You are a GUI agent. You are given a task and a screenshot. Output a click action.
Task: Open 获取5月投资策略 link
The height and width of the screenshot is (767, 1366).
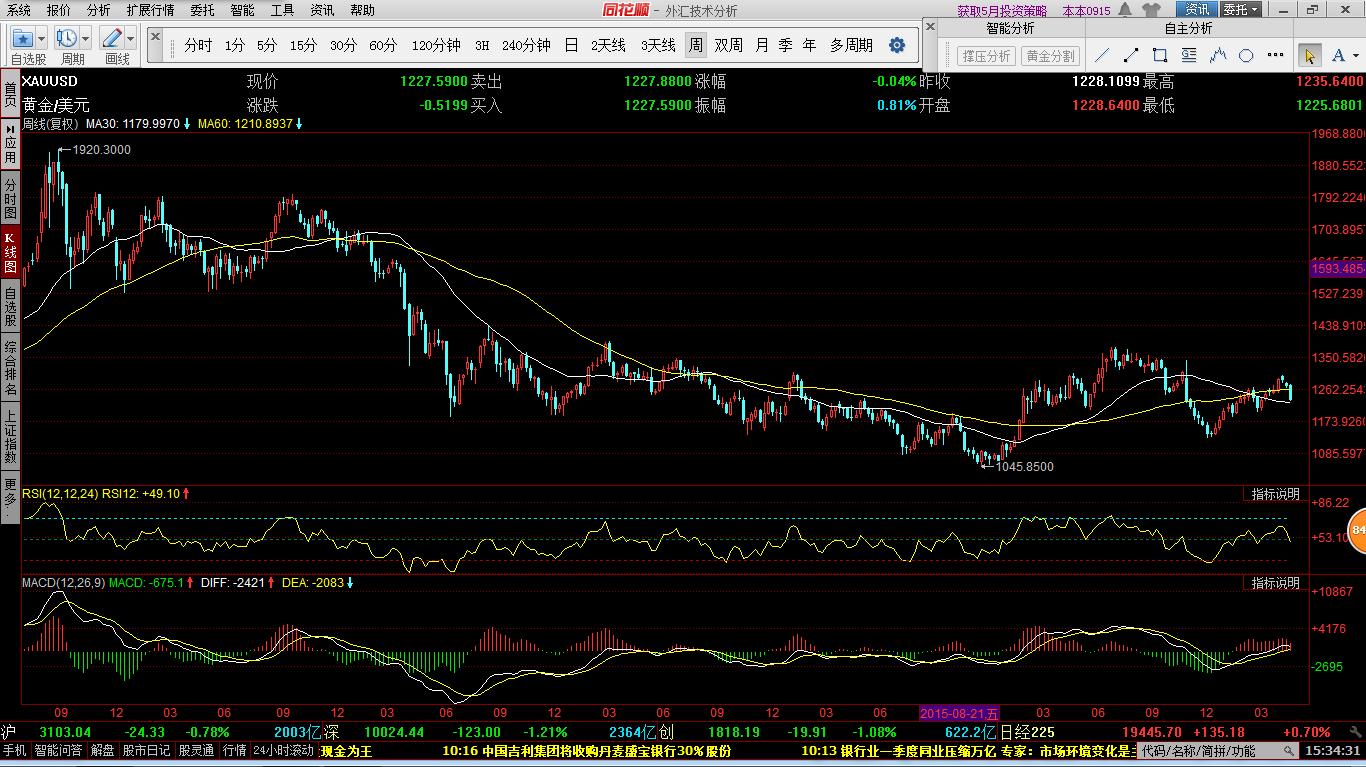coord(1002,11)
